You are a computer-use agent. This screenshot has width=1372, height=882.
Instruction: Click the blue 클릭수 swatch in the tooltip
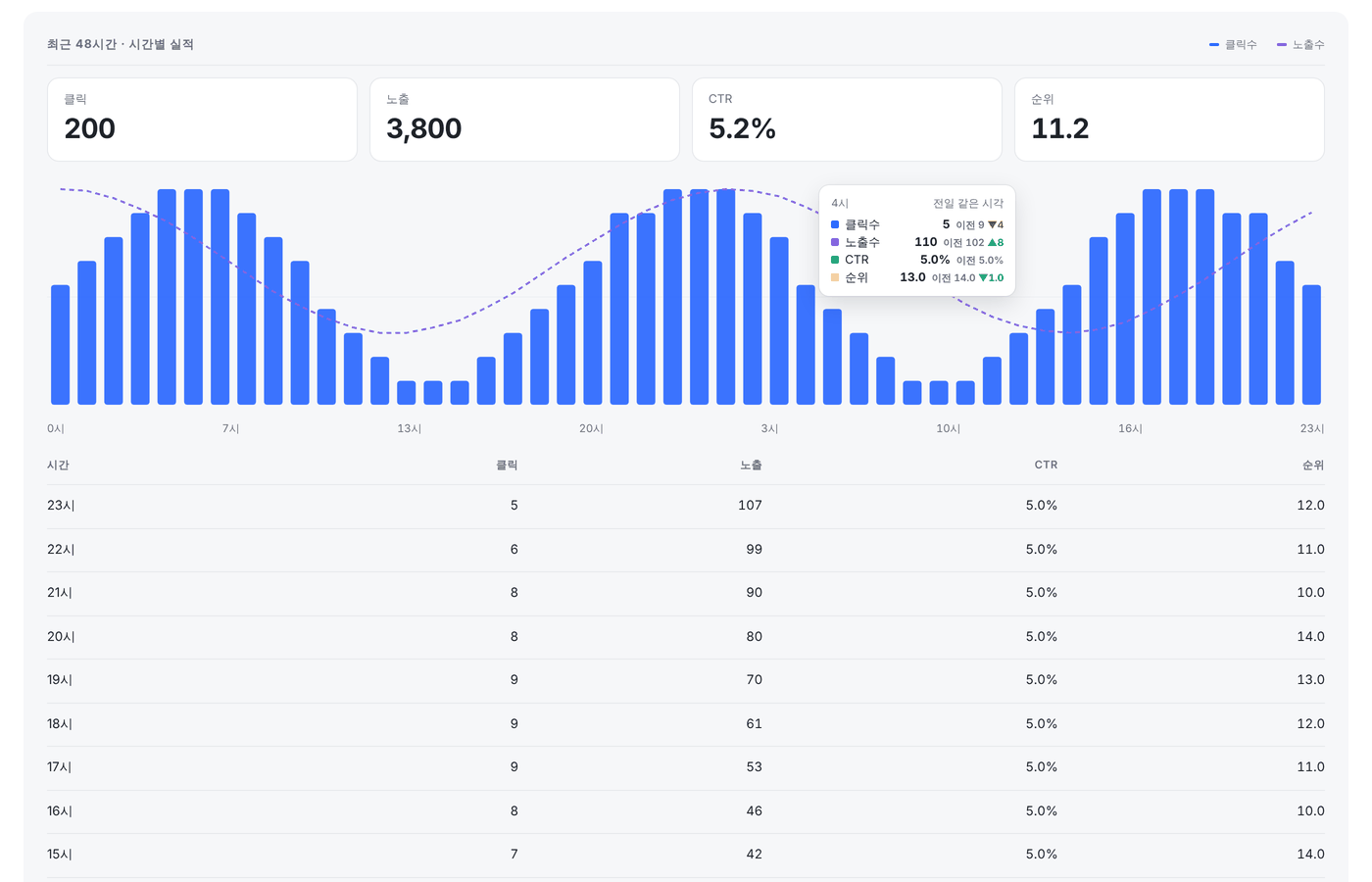coord(835,224)
